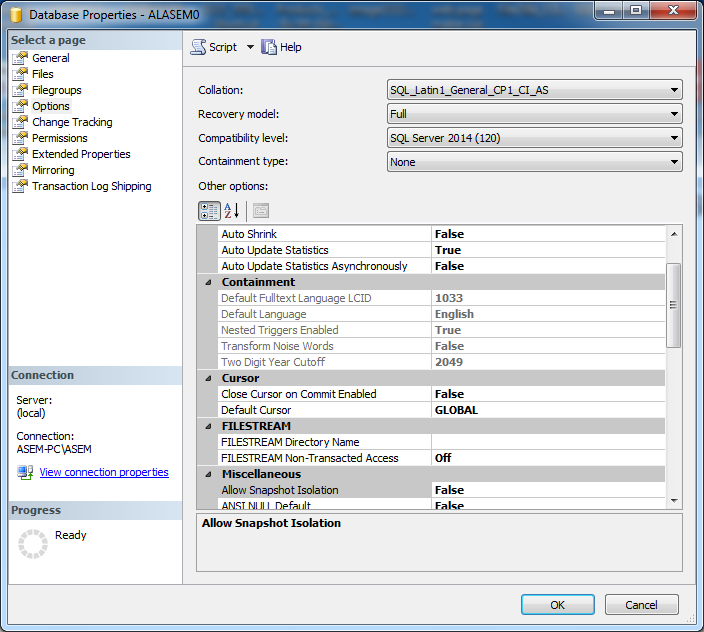Expand the Script dropdown arrow
The image size is (704, 632).
pos(250,47)
